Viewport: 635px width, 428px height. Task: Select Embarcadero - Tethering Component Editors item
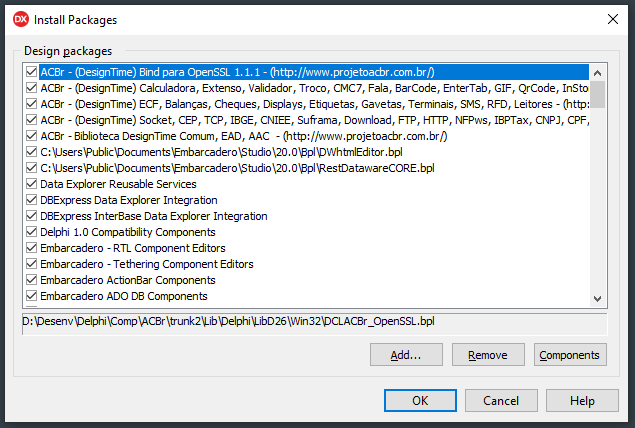(147, 264)
